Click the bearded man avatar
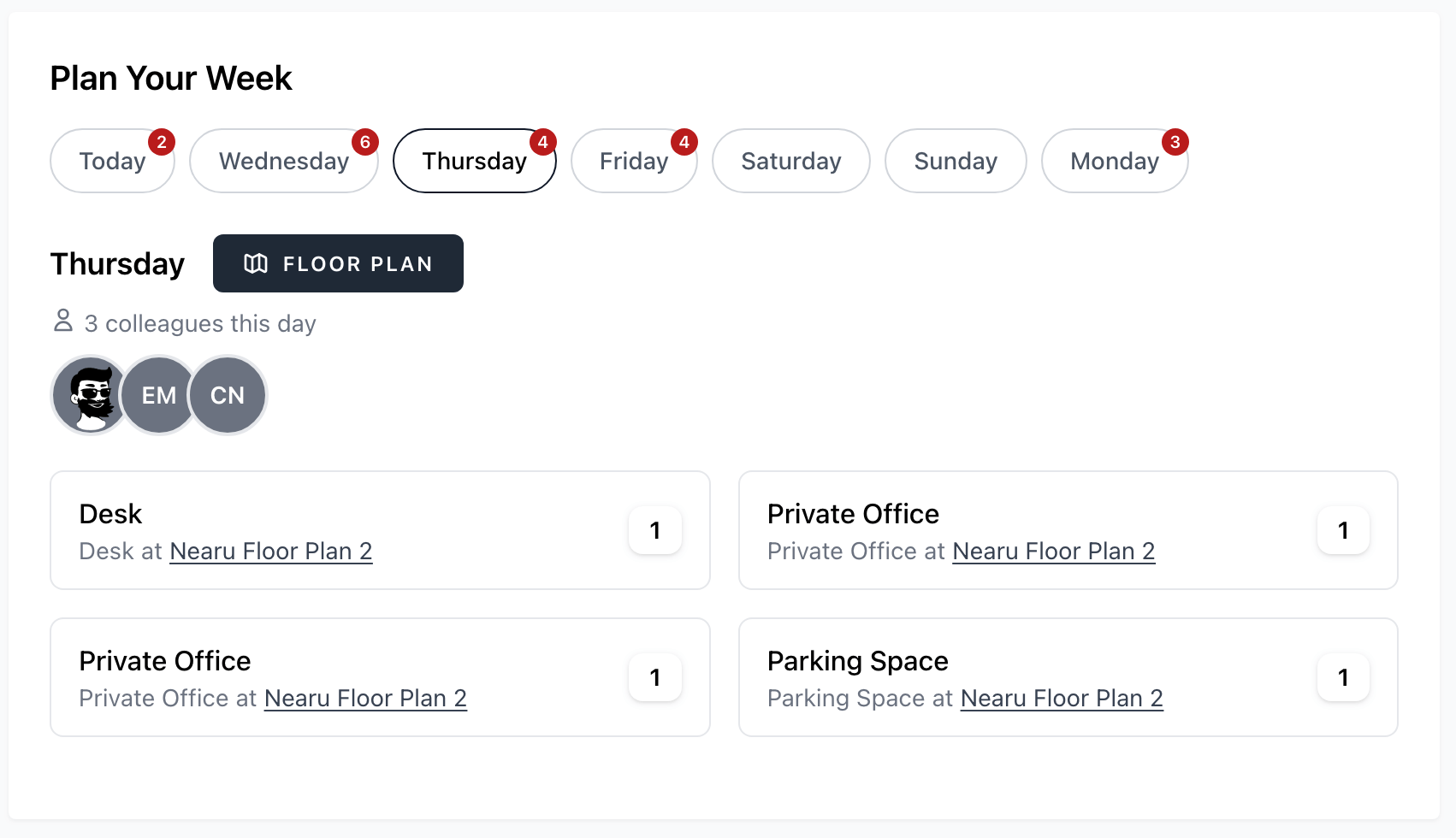The width and height of the screenshot is (1456, 838). tap(91, 395)
